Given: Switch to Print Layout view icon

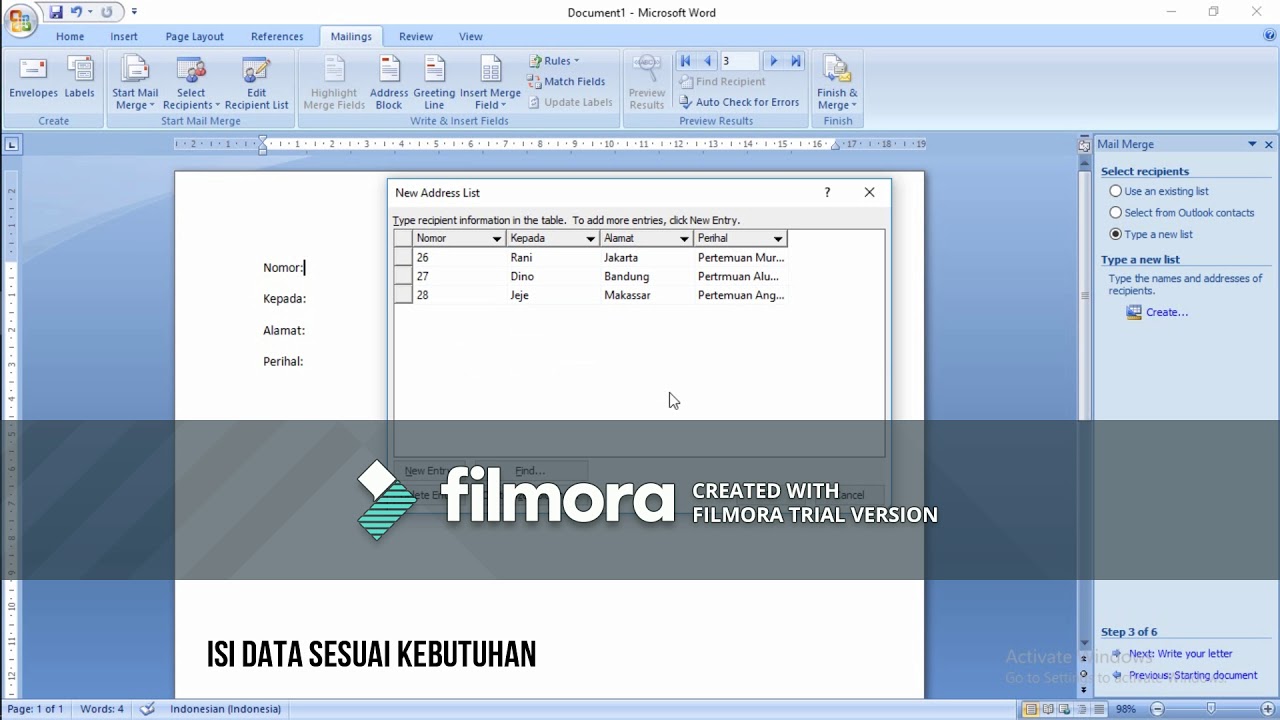Looking at the screenshot, I should coord(1031,709).
